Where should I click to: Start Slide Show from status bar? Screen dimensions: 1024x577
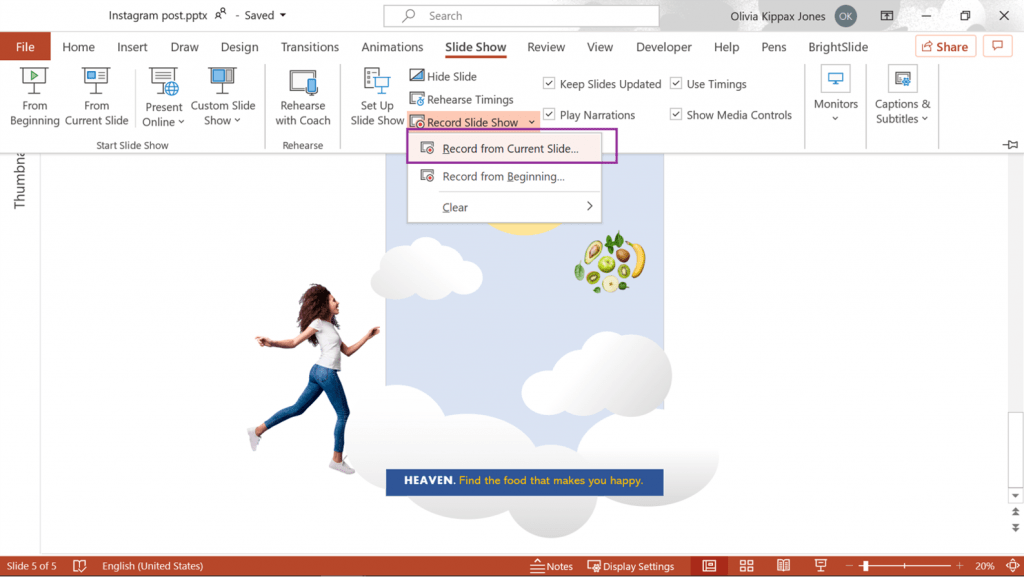821,566
